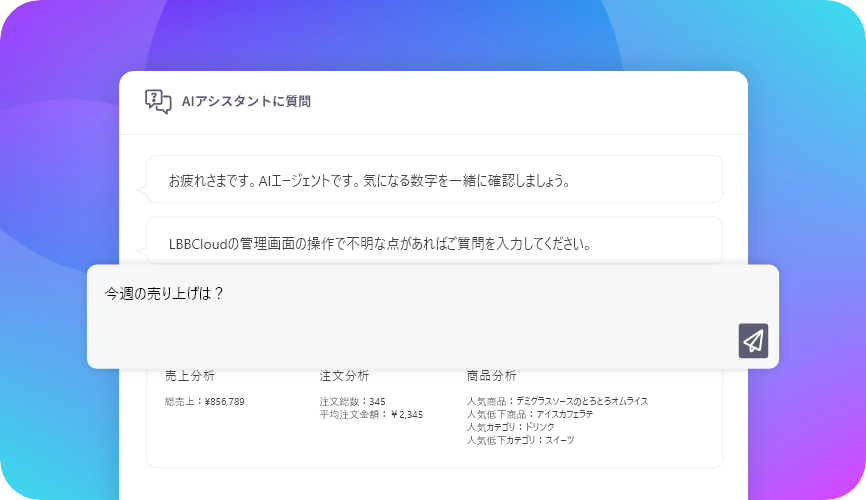
Task: Open the 売上分析 section heading
Action: pos(189,376)
